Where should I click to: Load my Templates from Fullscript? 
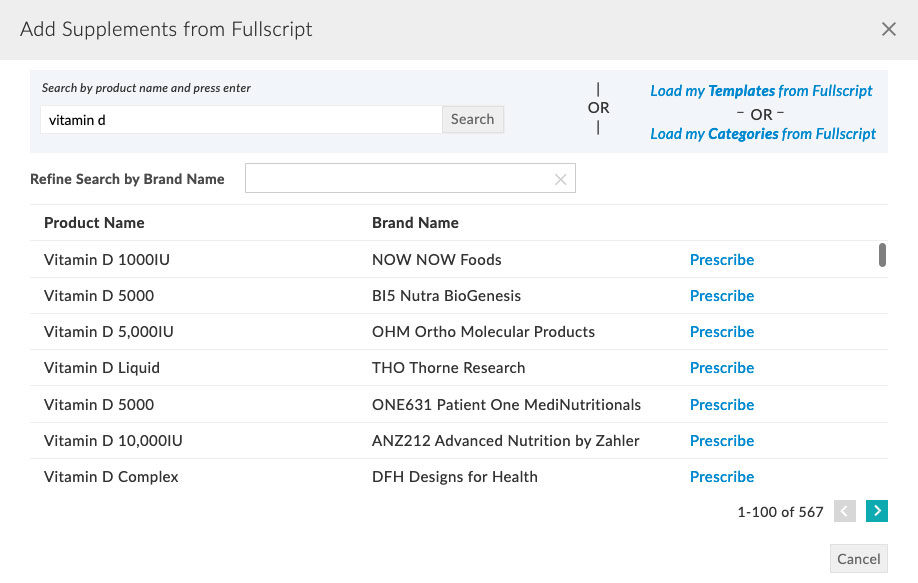point(761,90)
